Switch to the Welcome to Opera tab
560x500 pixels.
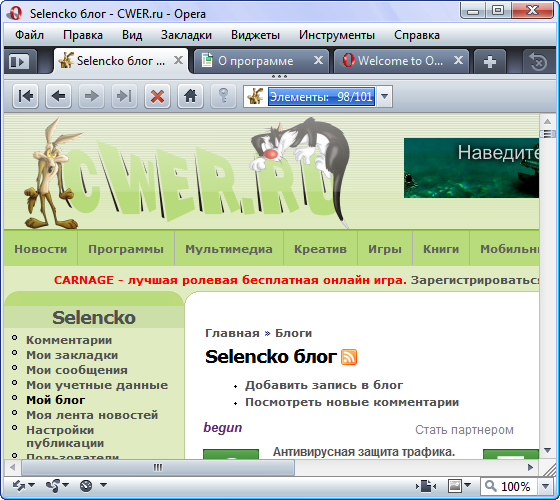[x=400, y=61]
